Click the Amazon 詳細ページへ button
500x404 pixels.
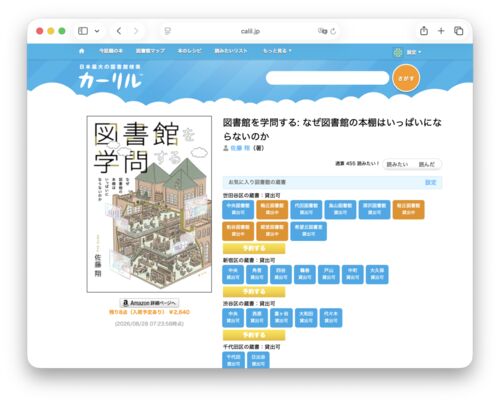tap(149, 303)
